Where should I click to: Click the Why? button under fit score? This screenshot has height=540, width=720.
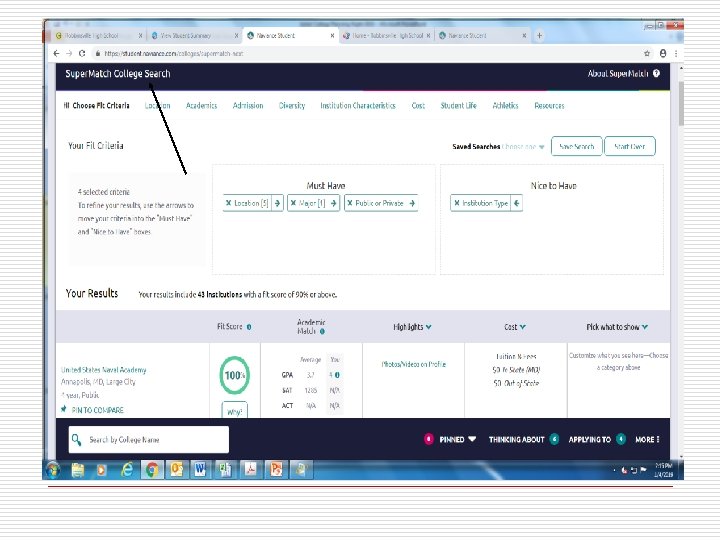point(235,411)
